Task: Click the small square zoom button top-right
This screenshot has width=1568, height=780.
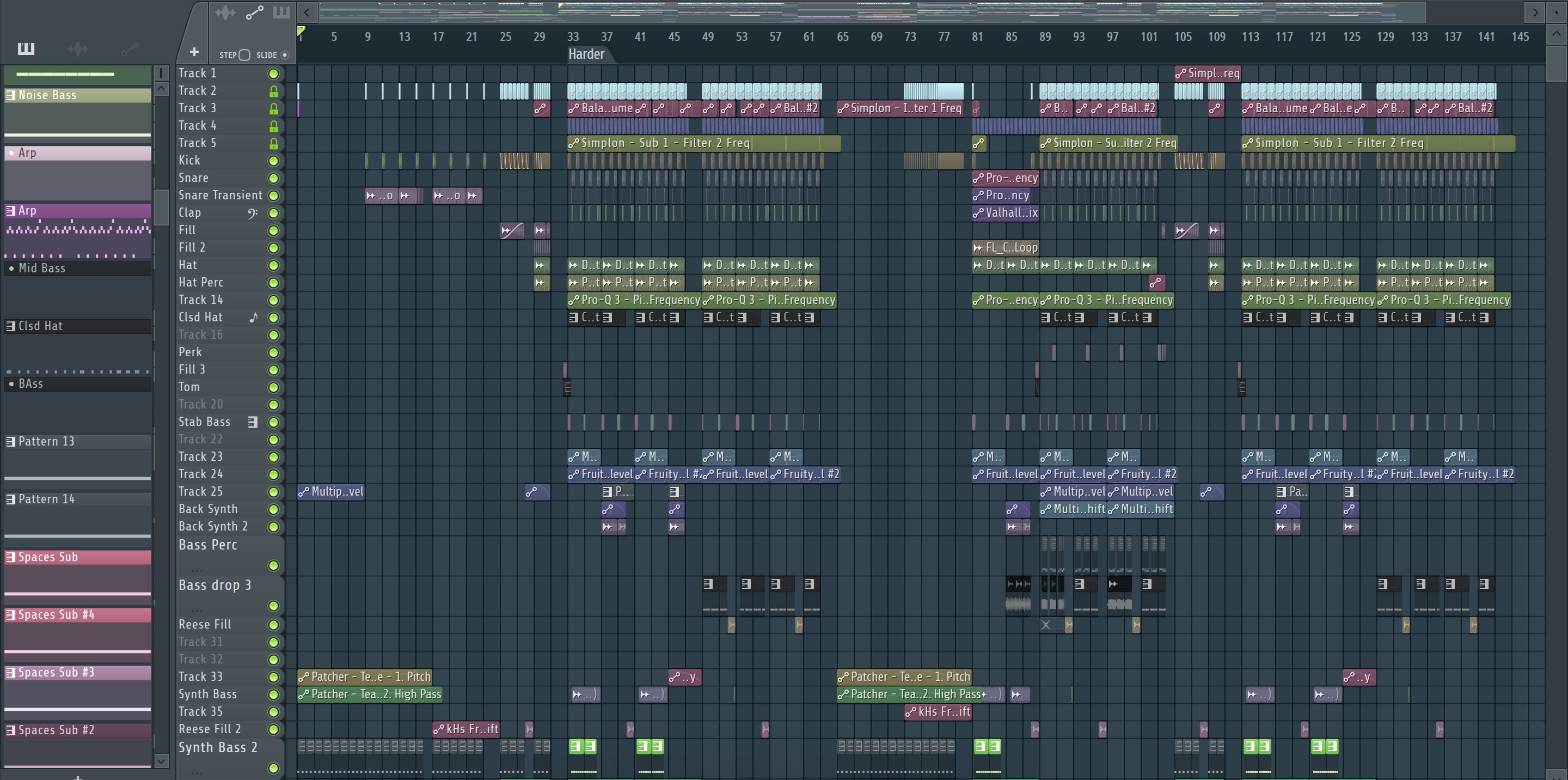Action: (x=1557, y=12)
